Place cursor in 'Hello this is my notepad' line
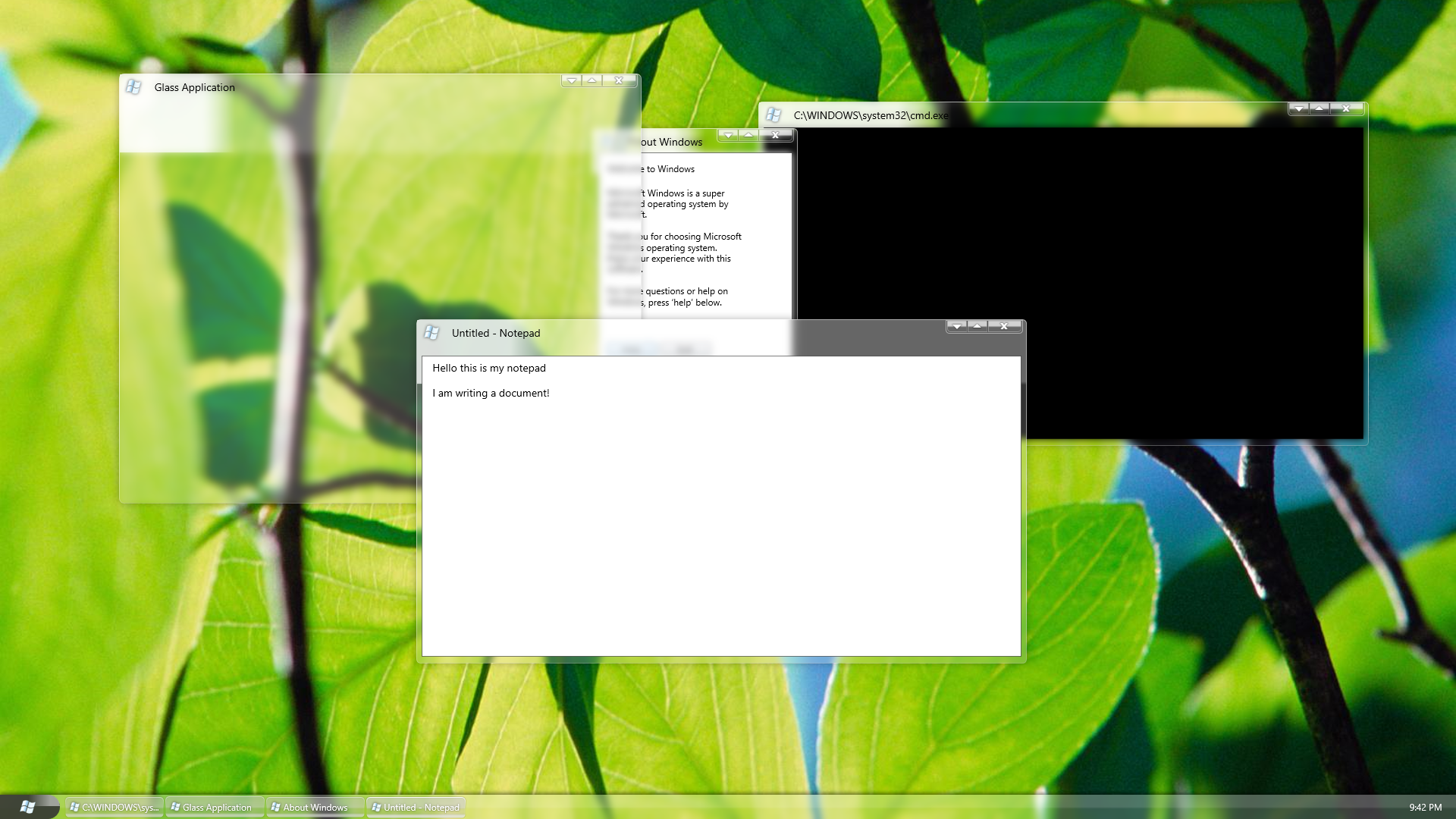The height and width of the screenshot is (819, 1456). 489,368
